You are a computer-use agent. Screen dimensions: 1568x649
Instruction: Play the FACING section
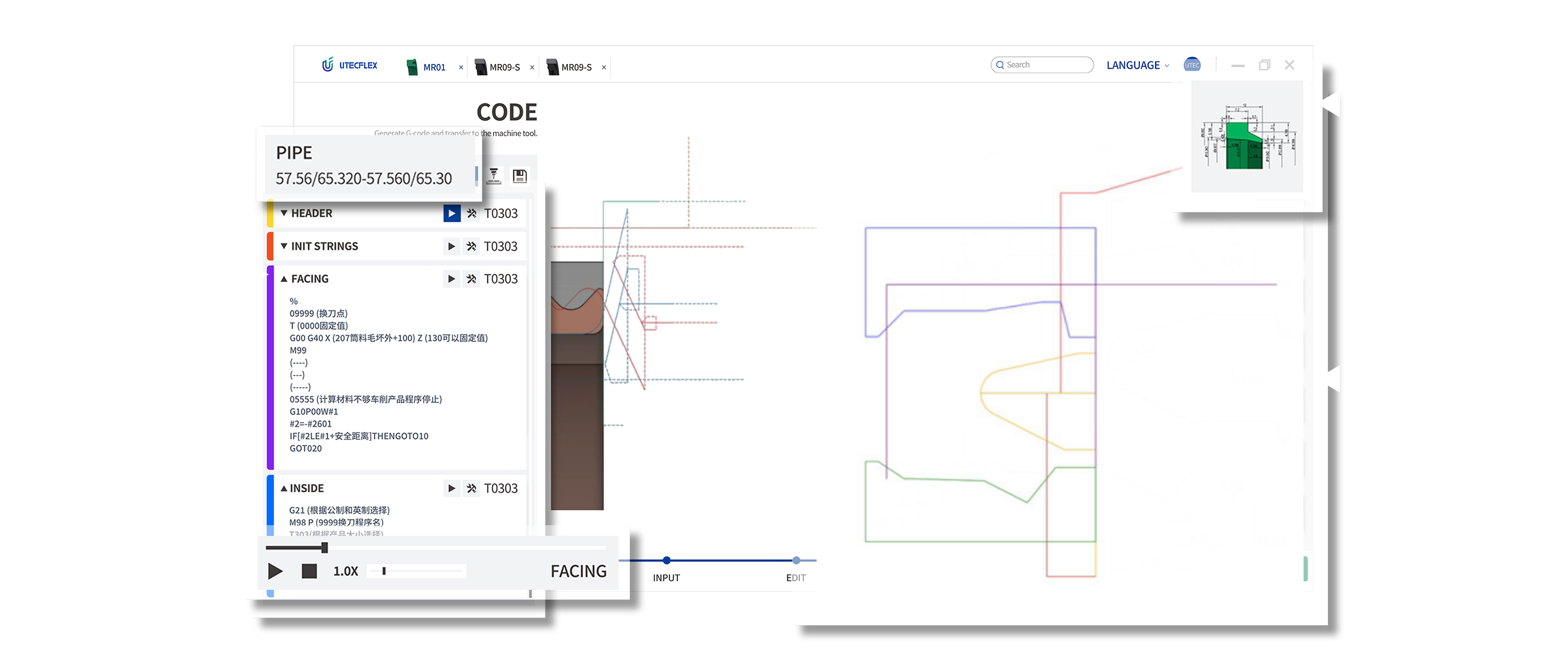click(451, 279)
